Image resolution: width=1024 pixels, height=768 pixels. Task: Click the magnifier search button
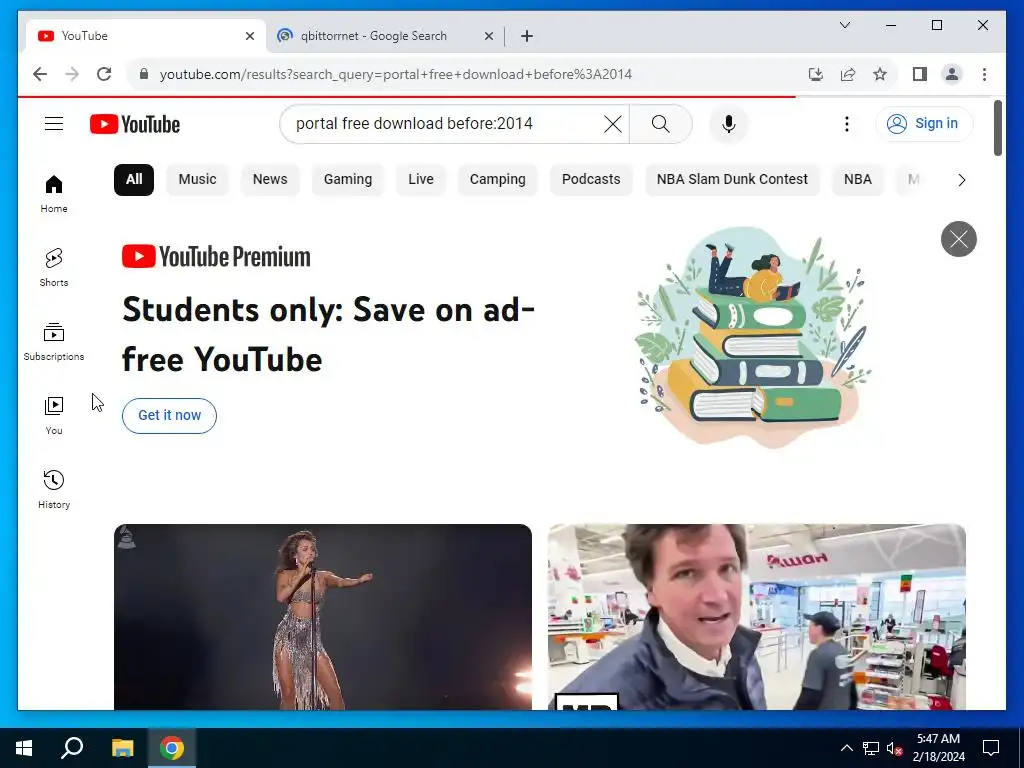point(660,123)
